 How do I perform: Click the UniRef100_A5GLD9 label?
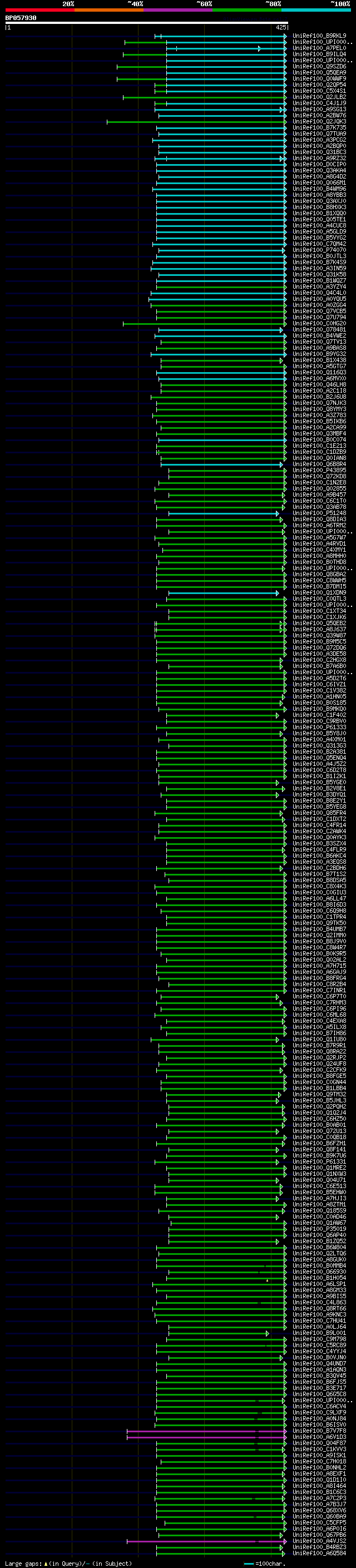tap(319, 231)
